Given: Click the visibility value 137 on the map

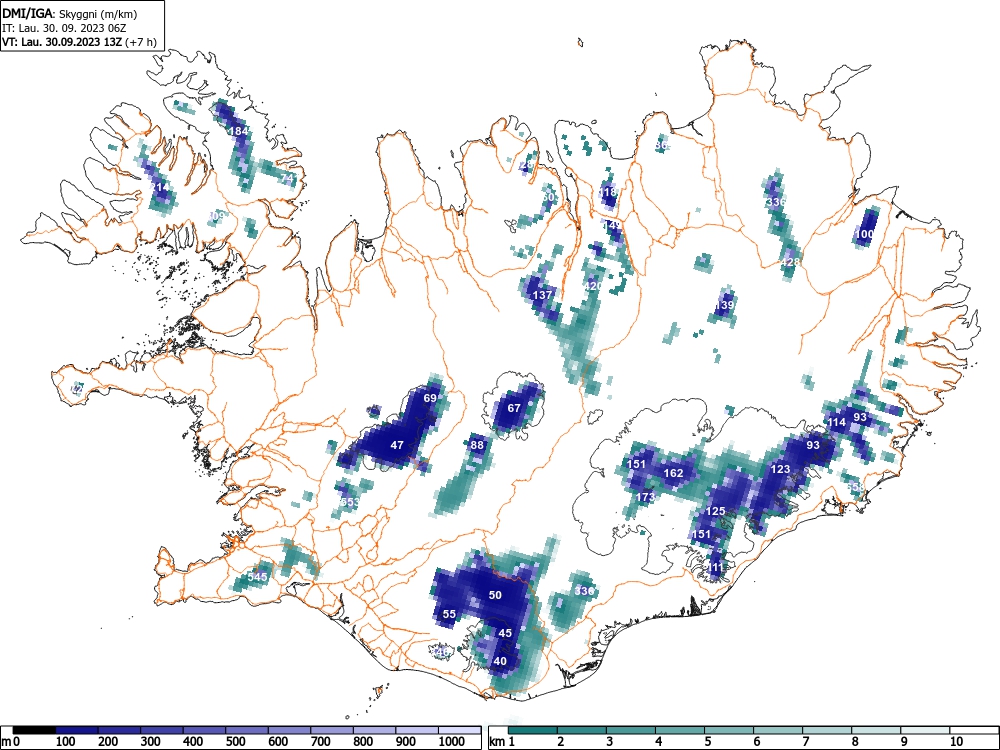Looking at the screenshot, I should pyautogui.click(x=542, y=295).
